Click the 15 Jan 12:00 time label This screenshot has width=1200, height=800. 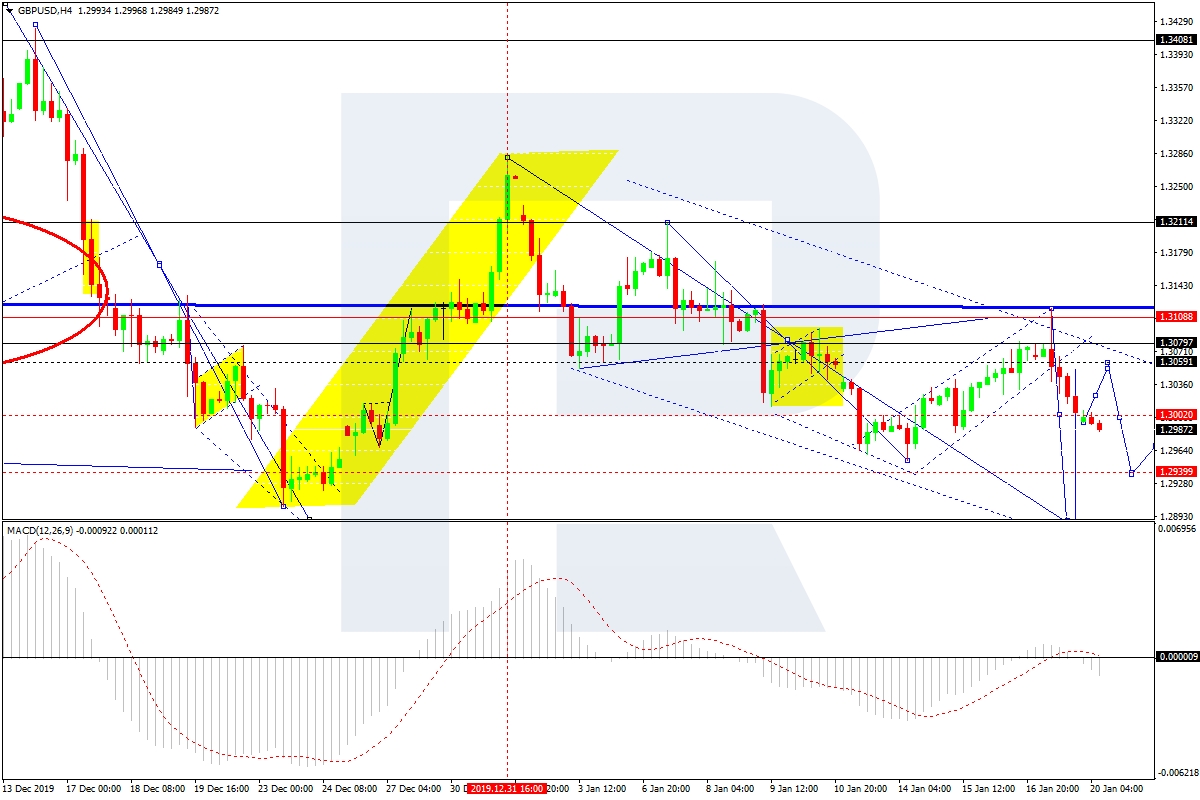991,789
